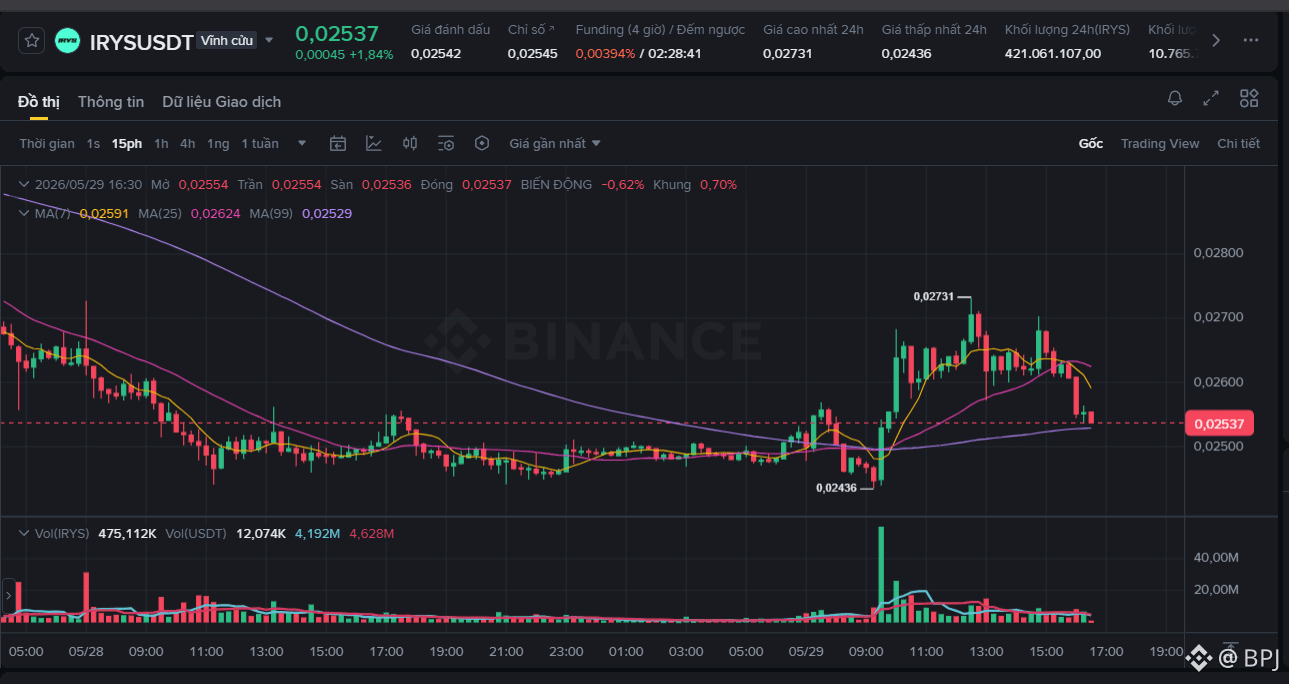
Task: Open the Giá gần nhất price type dropdown
Action: point(555,143)
